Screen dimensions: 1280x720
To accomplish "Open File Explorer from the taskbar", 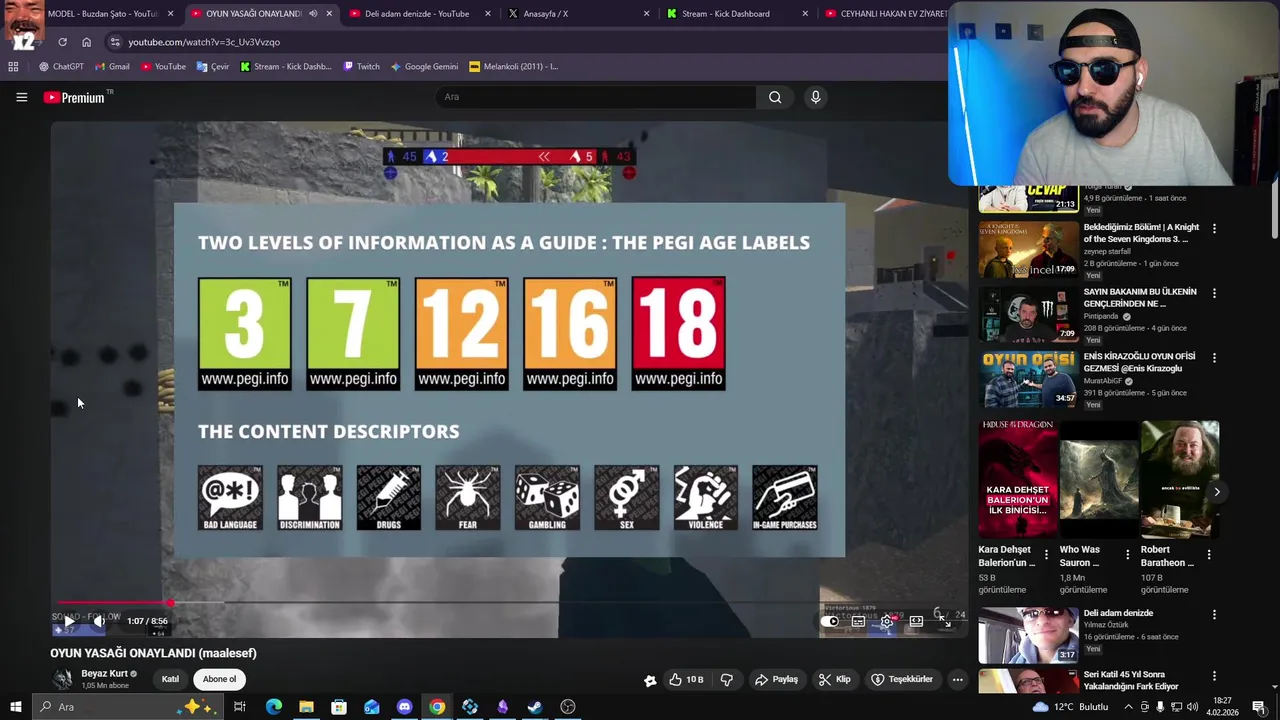I will click(306, 707).
